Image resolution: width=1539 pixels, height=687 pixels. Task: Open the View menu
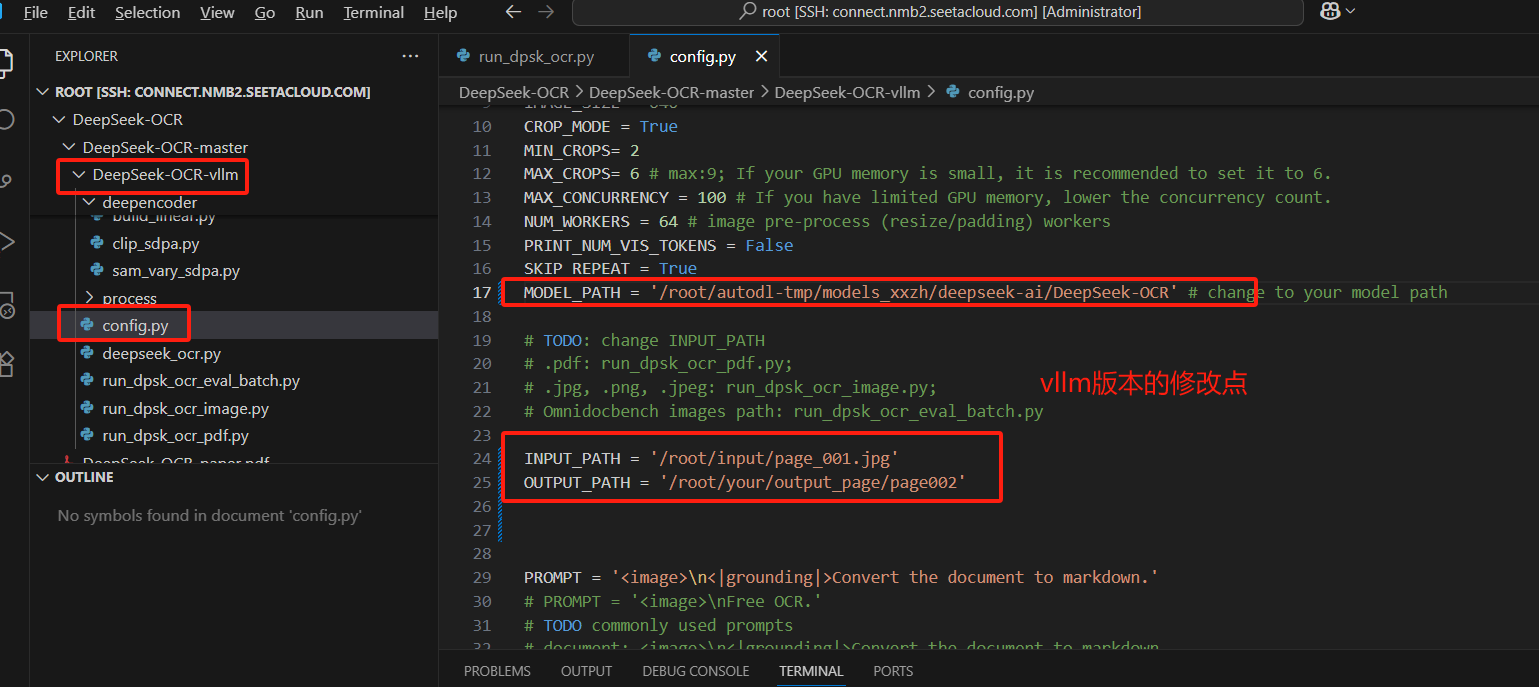(217, 13)
